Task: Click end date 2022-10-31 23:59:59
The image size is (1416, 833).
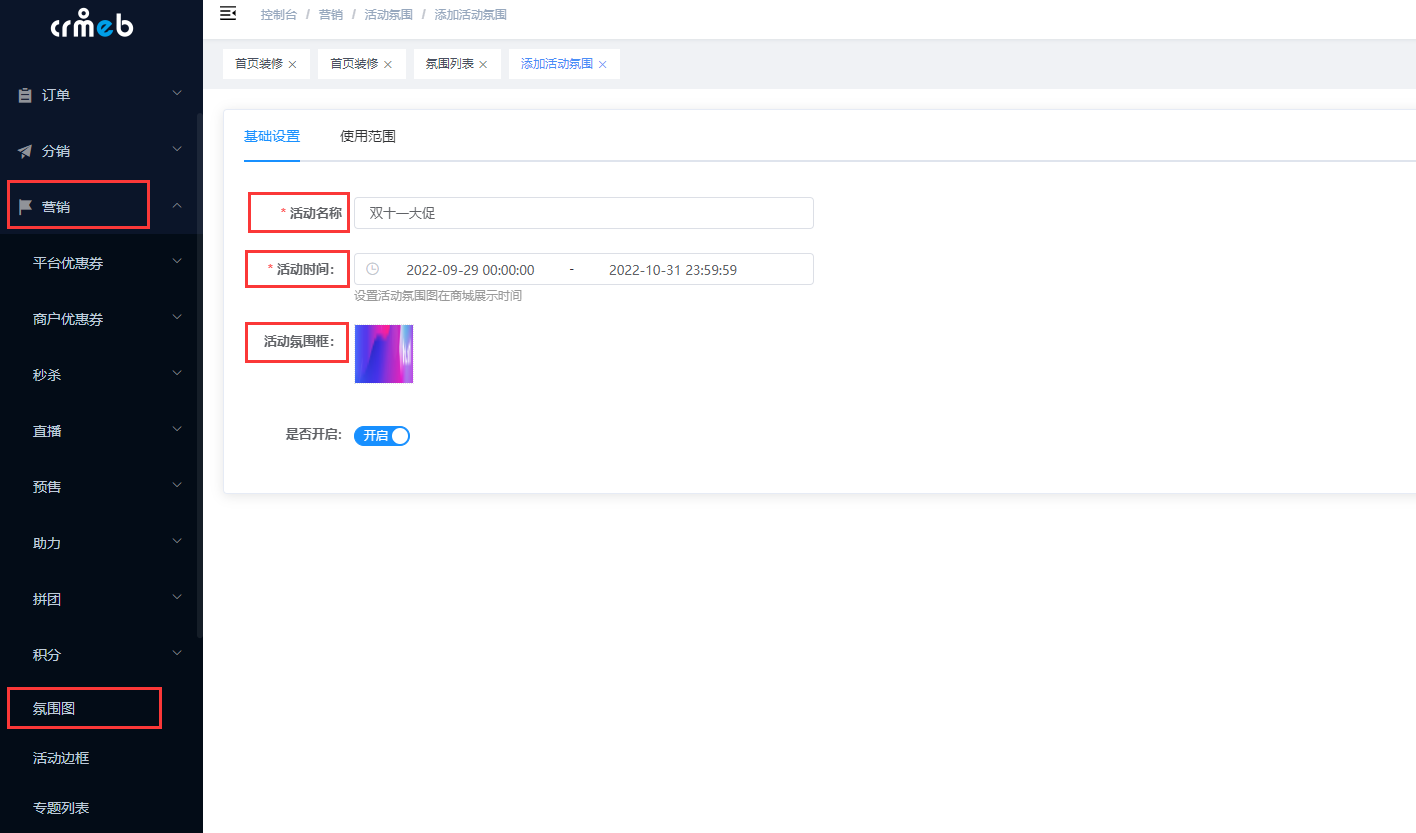Action: coord(673,270)
